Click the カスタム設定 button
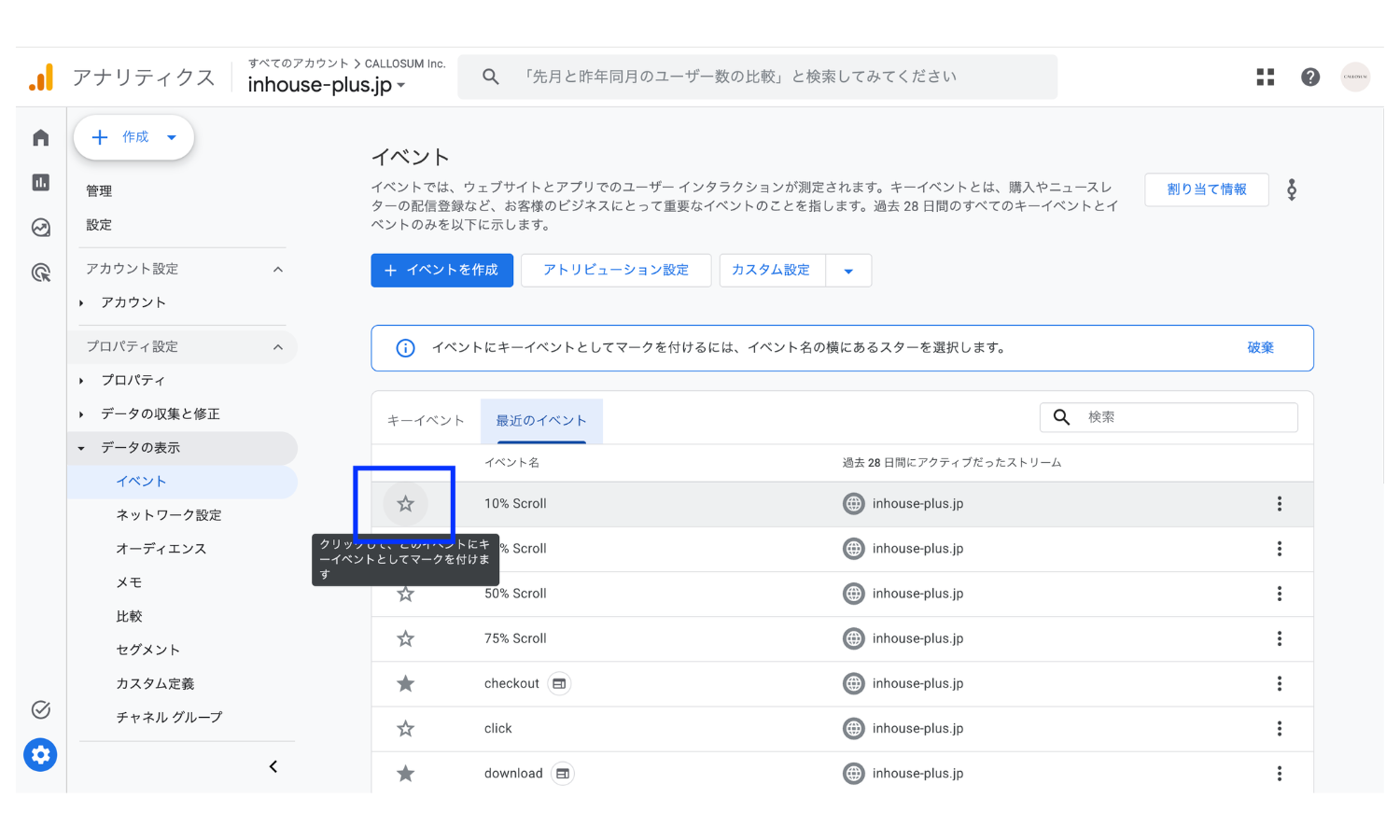 pyautogui.click(x=772, y=271)
